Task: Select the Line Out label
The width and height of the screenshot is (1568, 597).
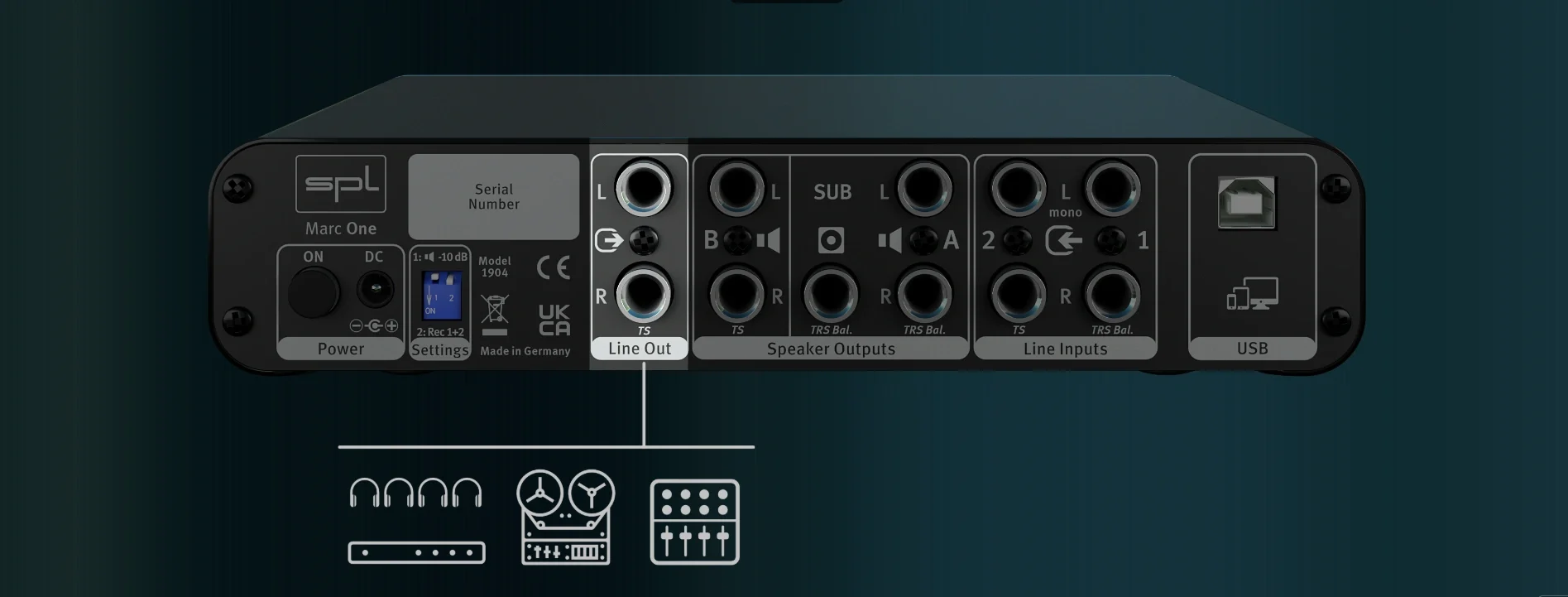Action: [639, 349]
